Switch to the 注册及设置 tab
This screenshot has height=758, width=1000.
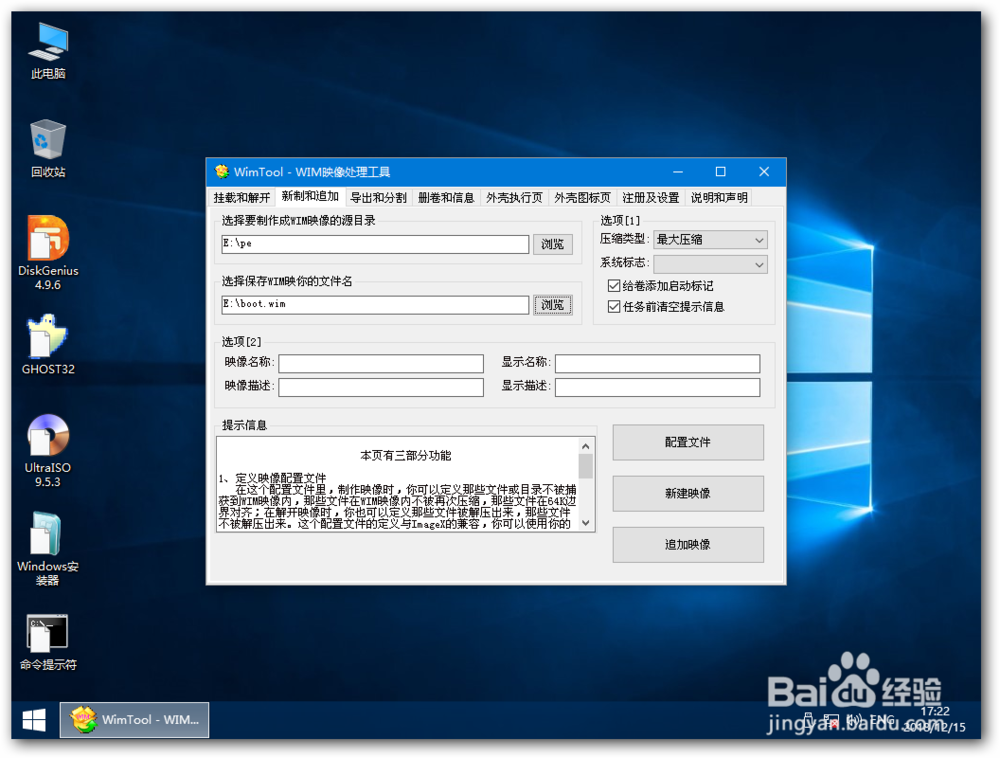click(651, 198)
